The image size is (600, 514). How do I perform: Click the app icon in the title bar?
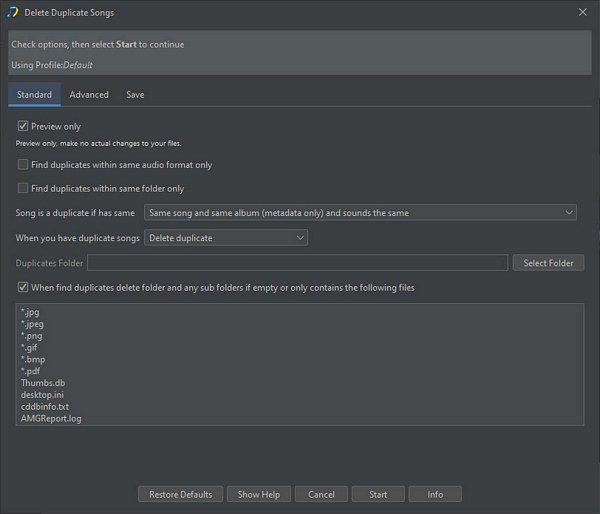pos(13,12)
